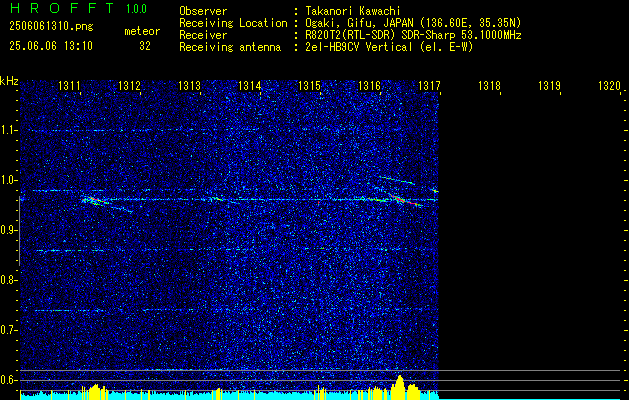Select the filename 2506061310.png
The height and width of the screenshot is (400, 629).
pyautogui.click(x=51, y=26)
